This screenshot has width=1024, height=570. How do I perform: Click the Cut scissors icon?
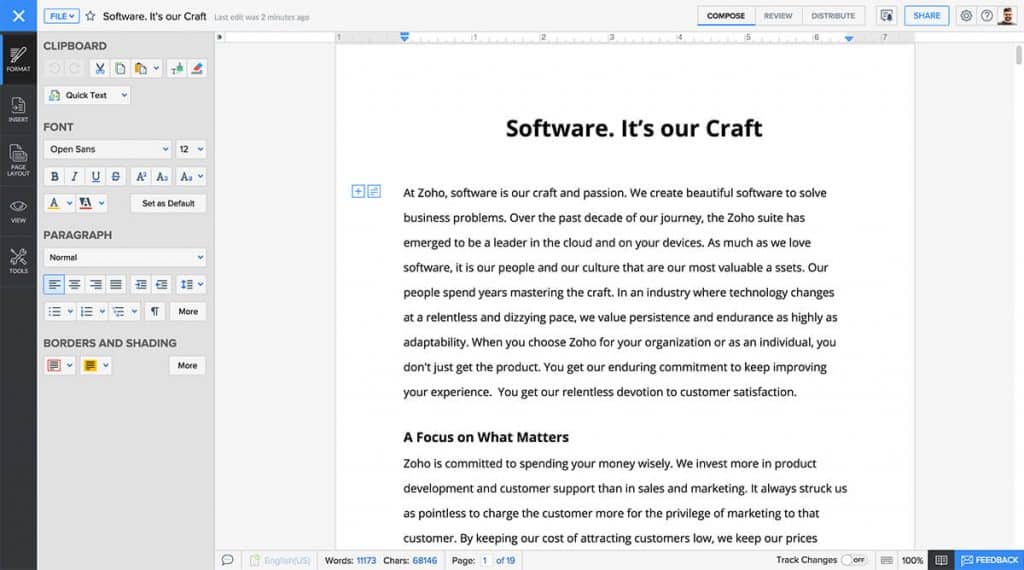click(100, 68)
